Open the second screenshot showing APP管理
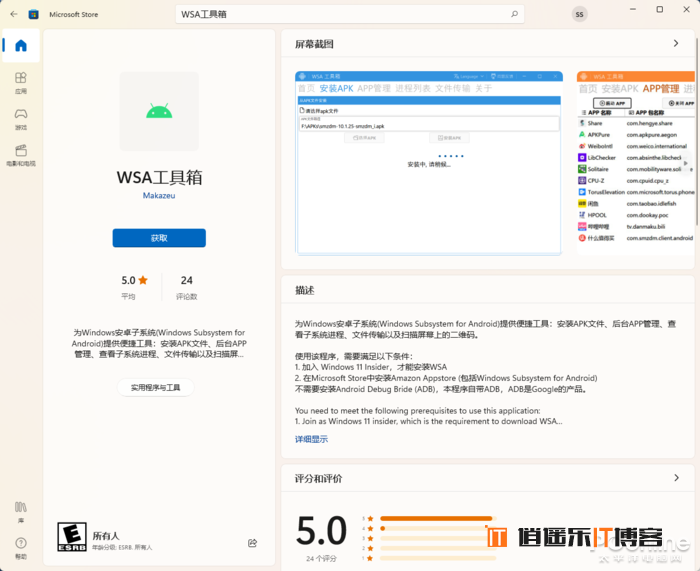700x571 pixels. tap(636, 163)
